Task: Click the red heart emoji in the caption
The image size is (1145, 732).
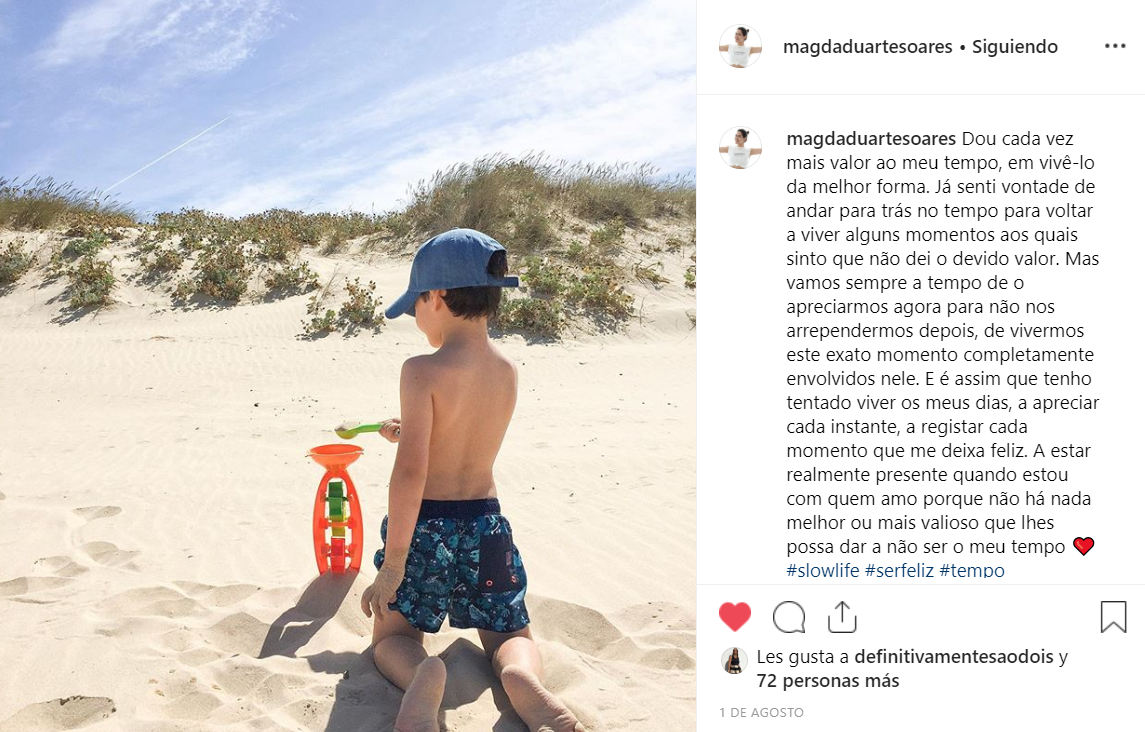Action: (x=1084, y=546)
